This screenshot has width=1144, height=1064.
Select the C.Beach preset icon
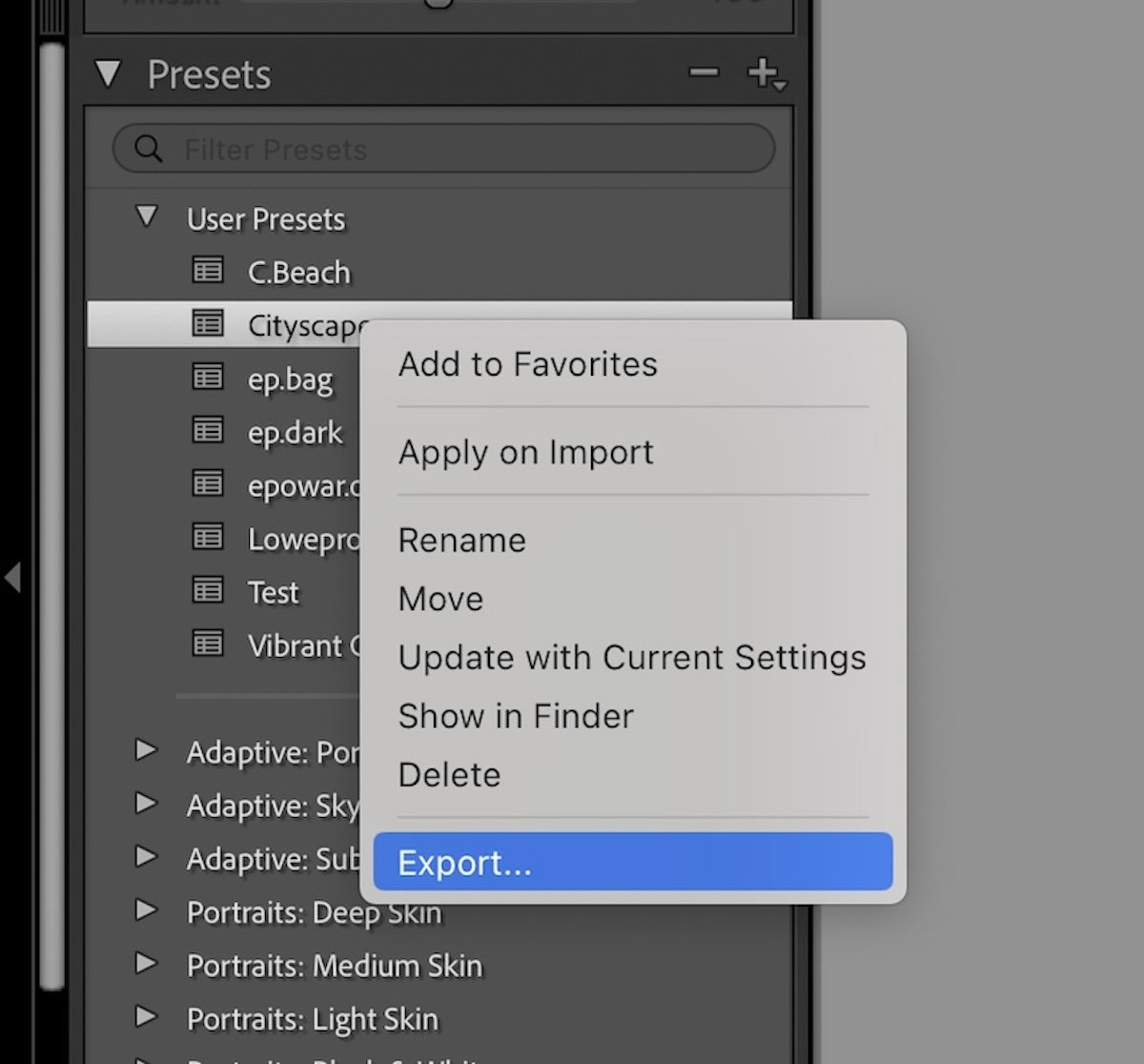(x=207, y=271)
